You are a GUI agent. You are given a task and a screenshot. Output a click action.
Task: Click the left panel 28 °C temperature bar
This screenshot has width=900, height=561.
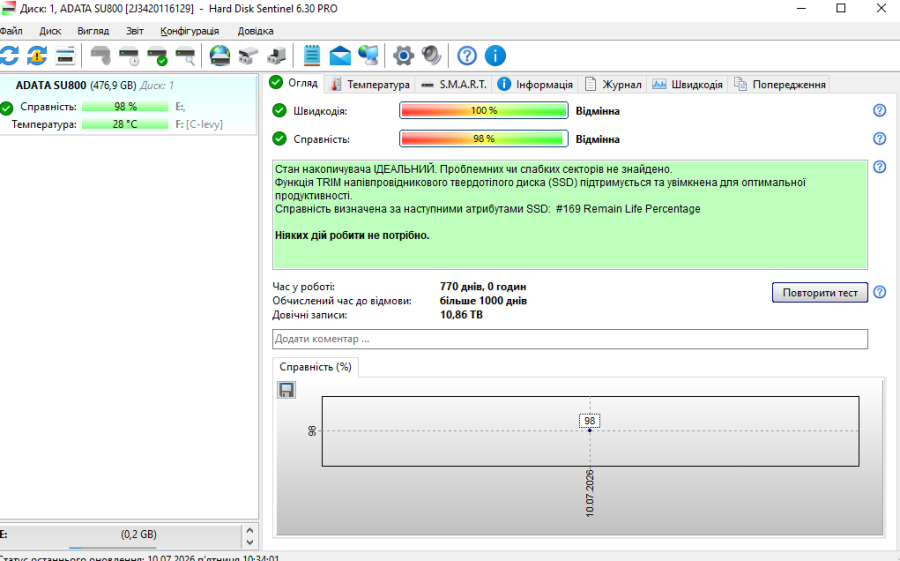[x=125, y=124]
